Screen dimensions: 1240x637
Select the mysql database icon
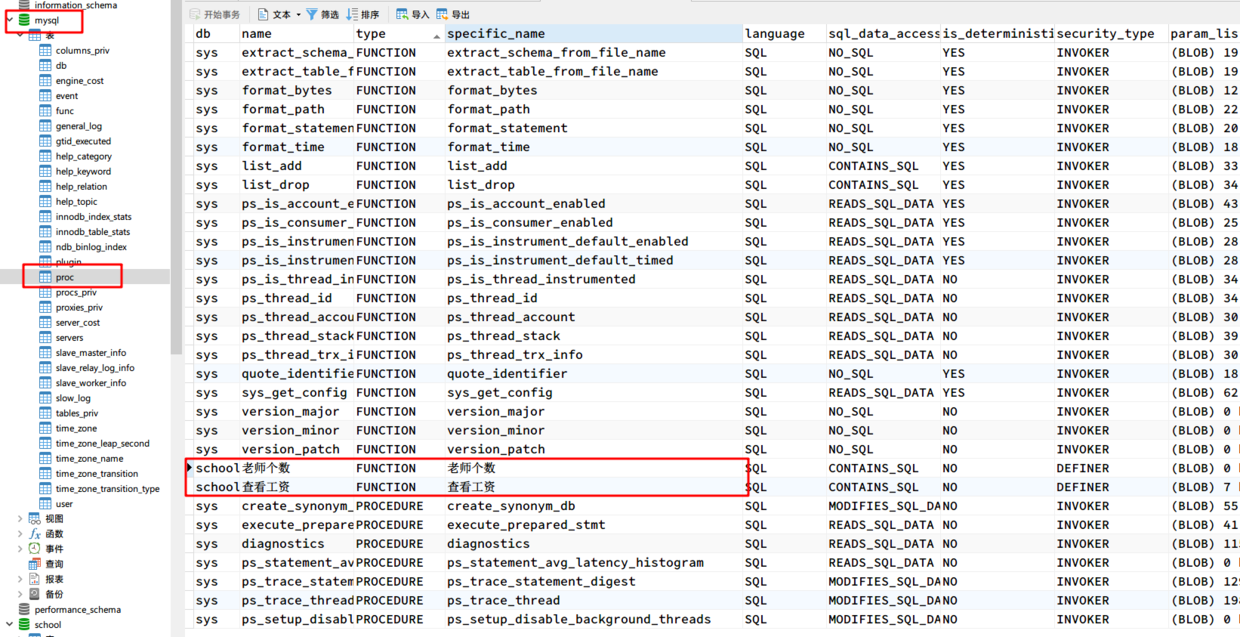point(25,20)
